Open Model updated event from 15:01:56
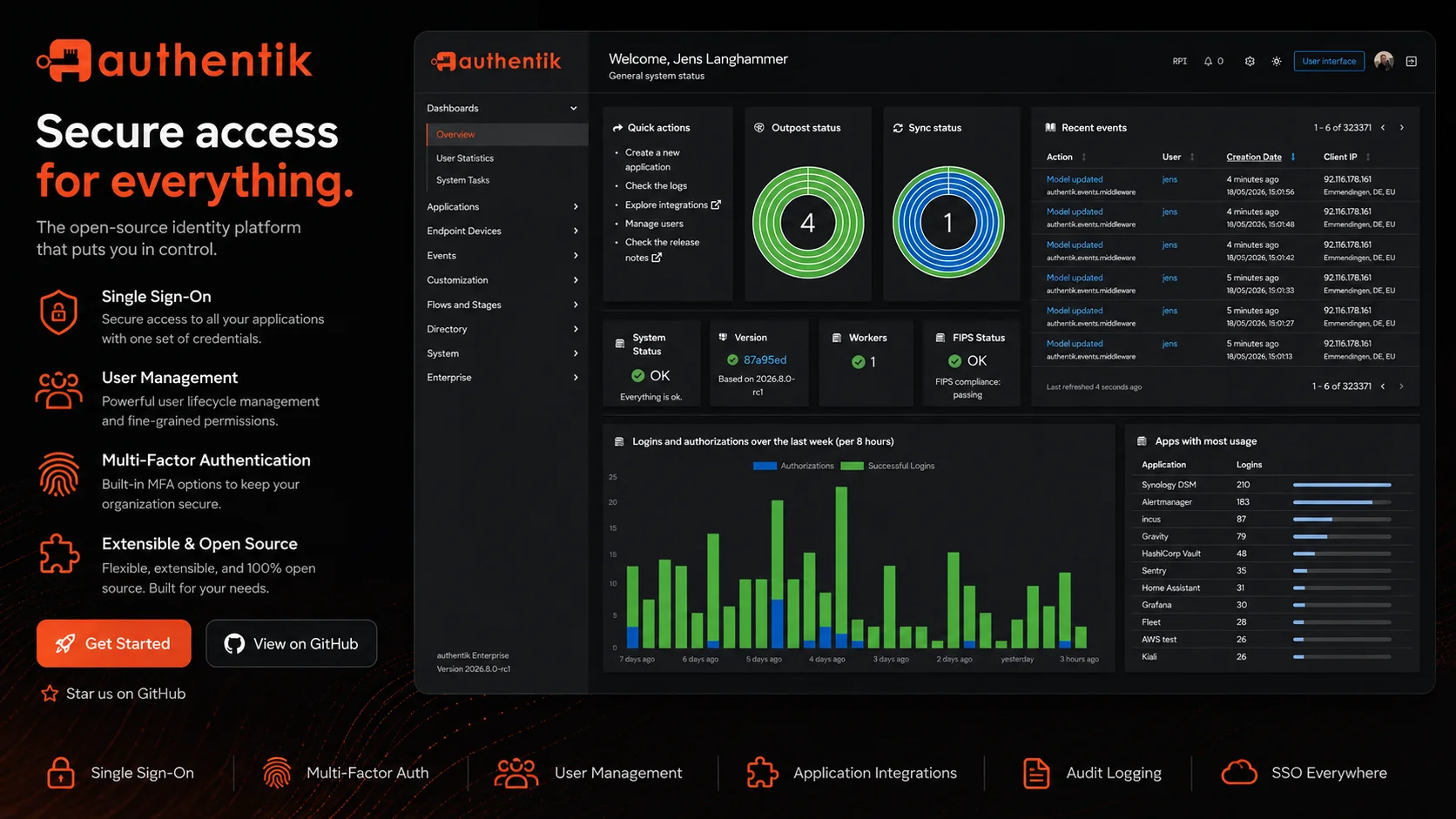The image size is (1456, 819). tap(1075, 179)
